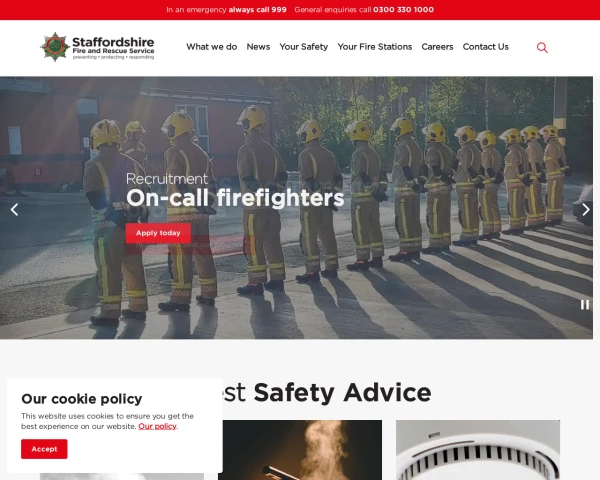Expand the Your Safety menu

click(304, 47)
